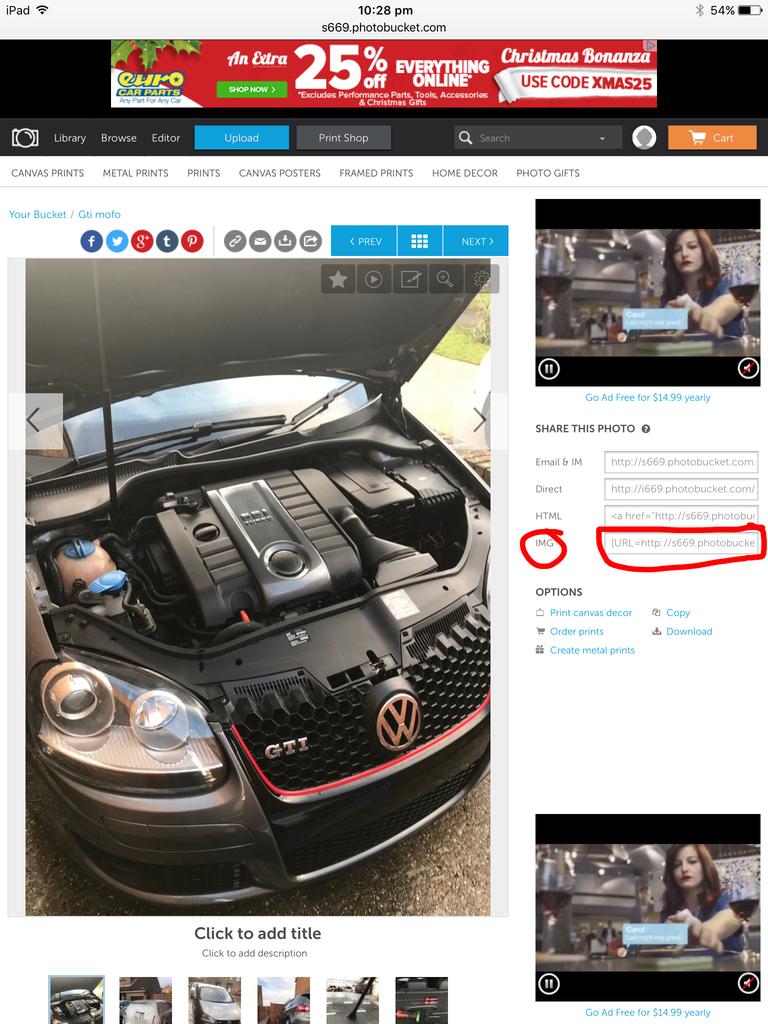The image size is (768, 1024).
Task: Zoom photo with magnifier icon
Action: pos(445,280)
